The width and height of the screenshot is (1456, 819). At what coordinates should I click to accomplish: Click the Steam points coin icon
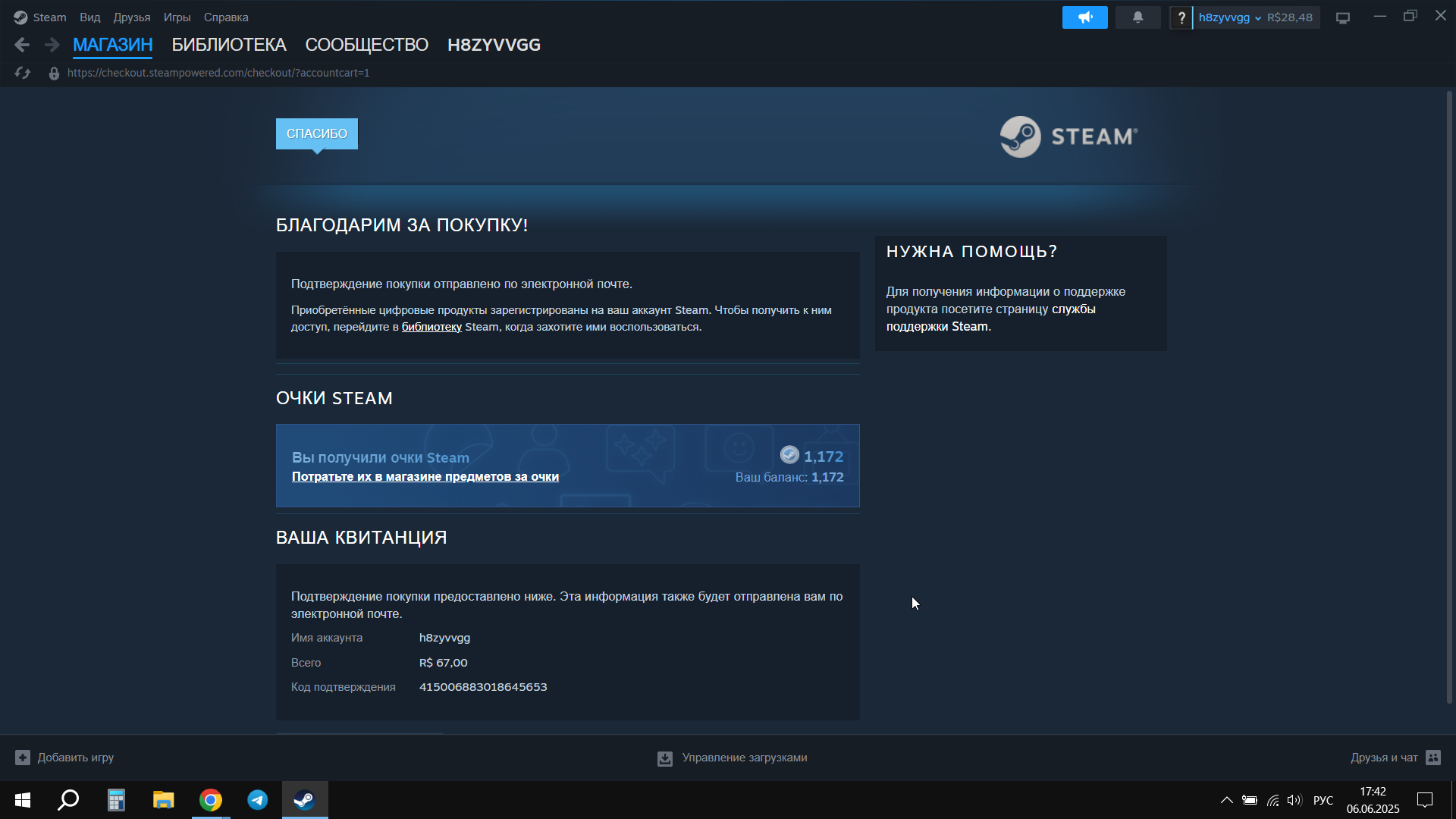tap(789, 455)
